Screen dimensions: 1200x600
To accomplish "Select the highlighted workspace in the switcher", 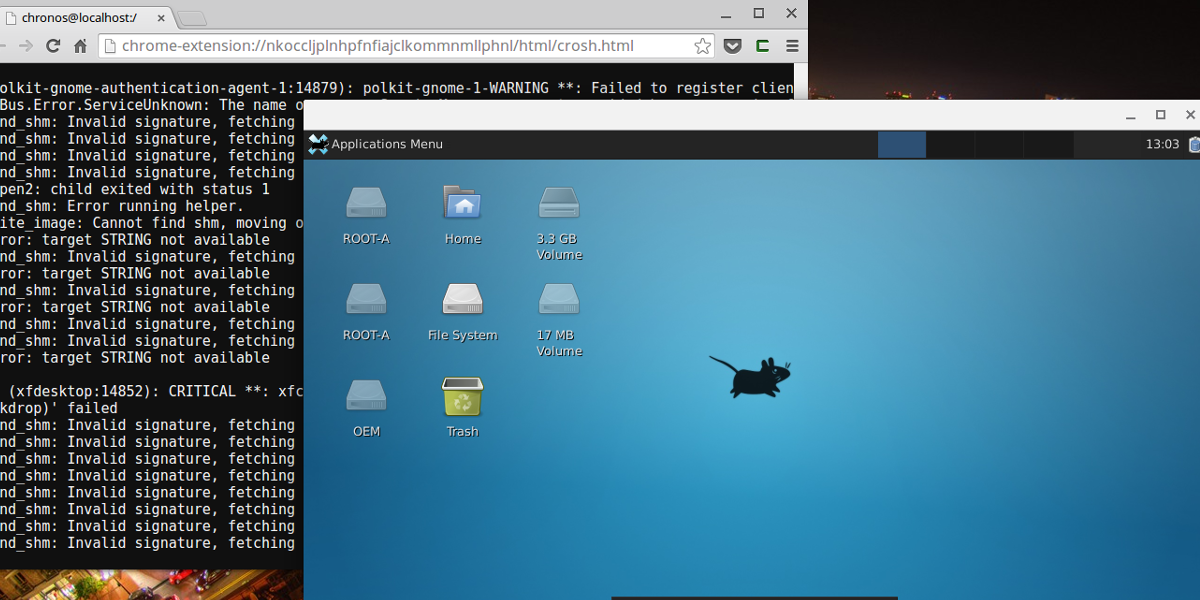I will pos(901,144).
